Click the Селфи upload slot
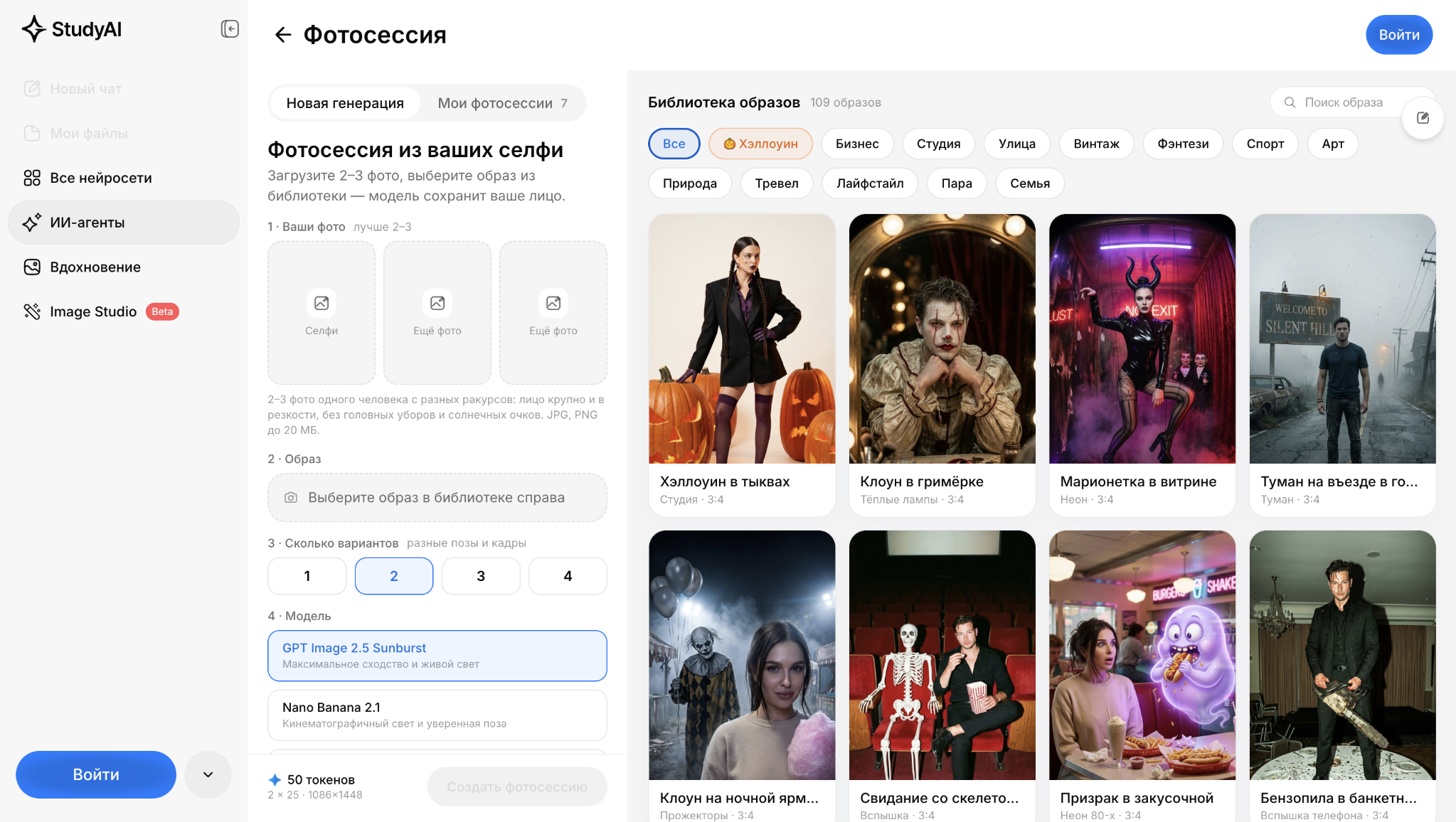The image size is (1456, 822). (x=322, y=313)
